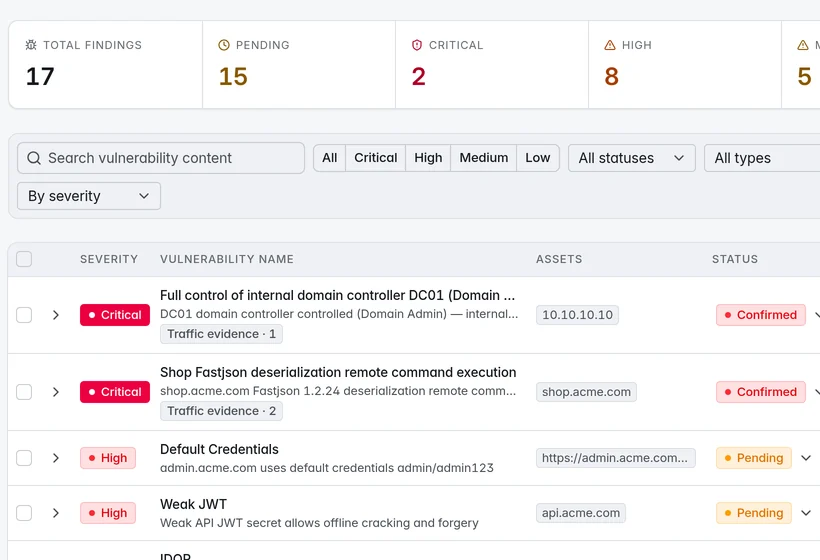The image size is (820, 560).
Task: Click Confirmed status on DC01 row
Action: [x=761, y=315]
